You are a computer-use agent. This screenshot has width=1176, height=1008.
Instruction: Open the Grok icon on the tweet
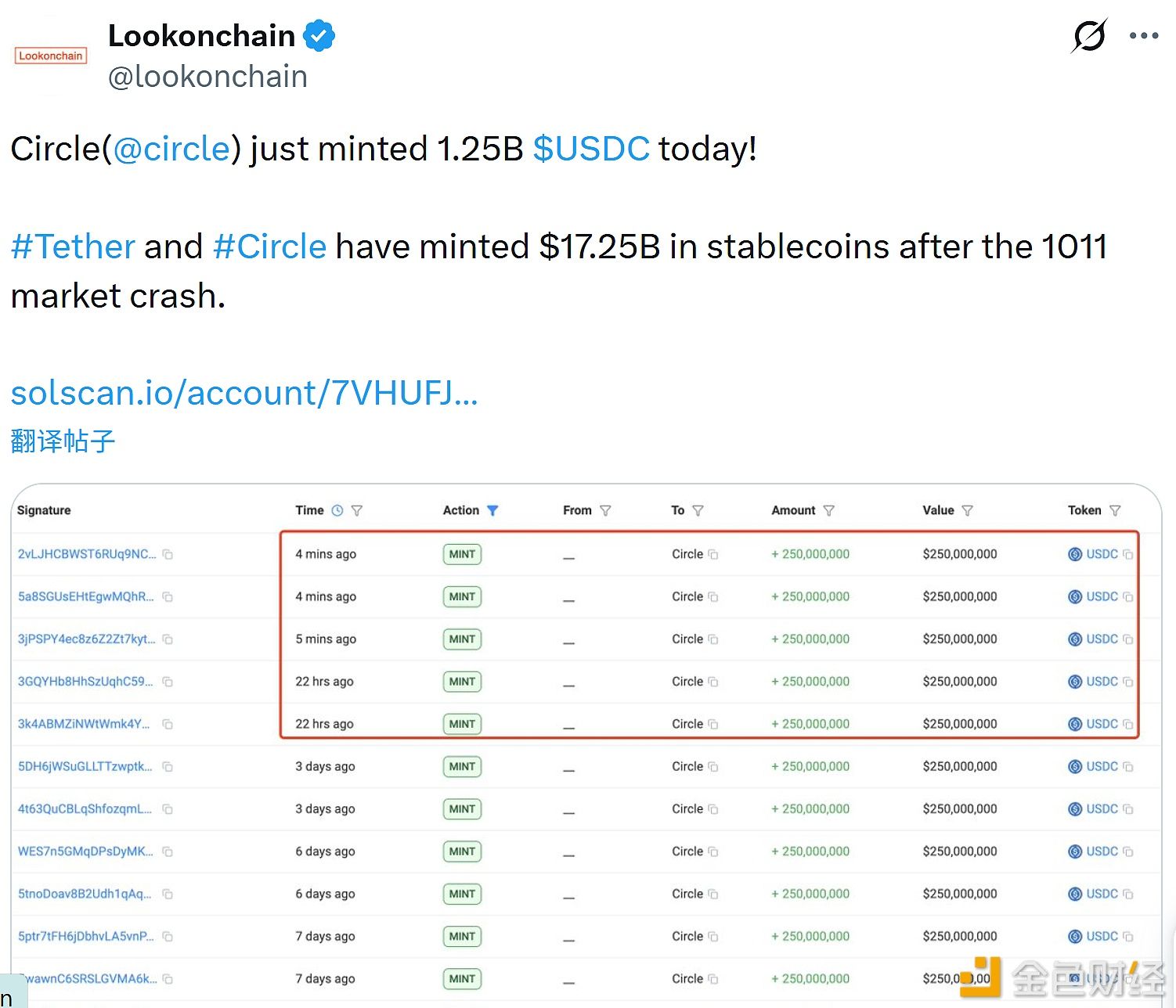point(1090,35)
